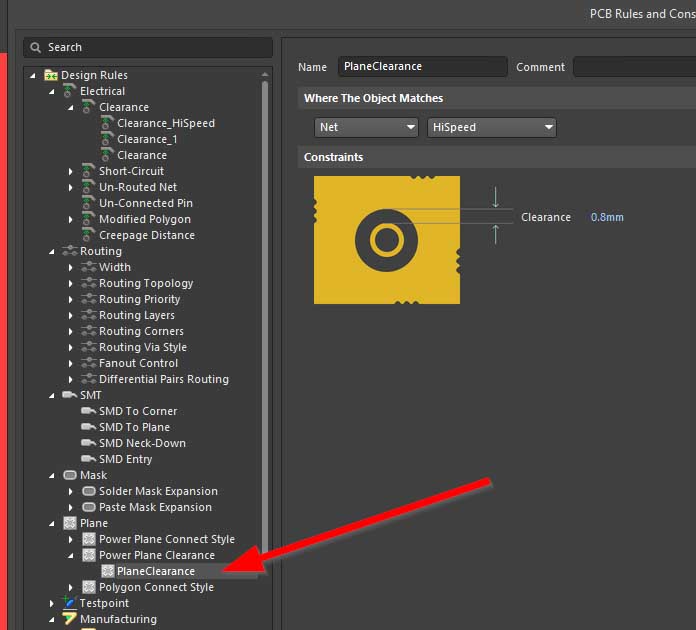Click the Electrical category icon
Screen dimensions: 696x630
[x=69, y=91]
